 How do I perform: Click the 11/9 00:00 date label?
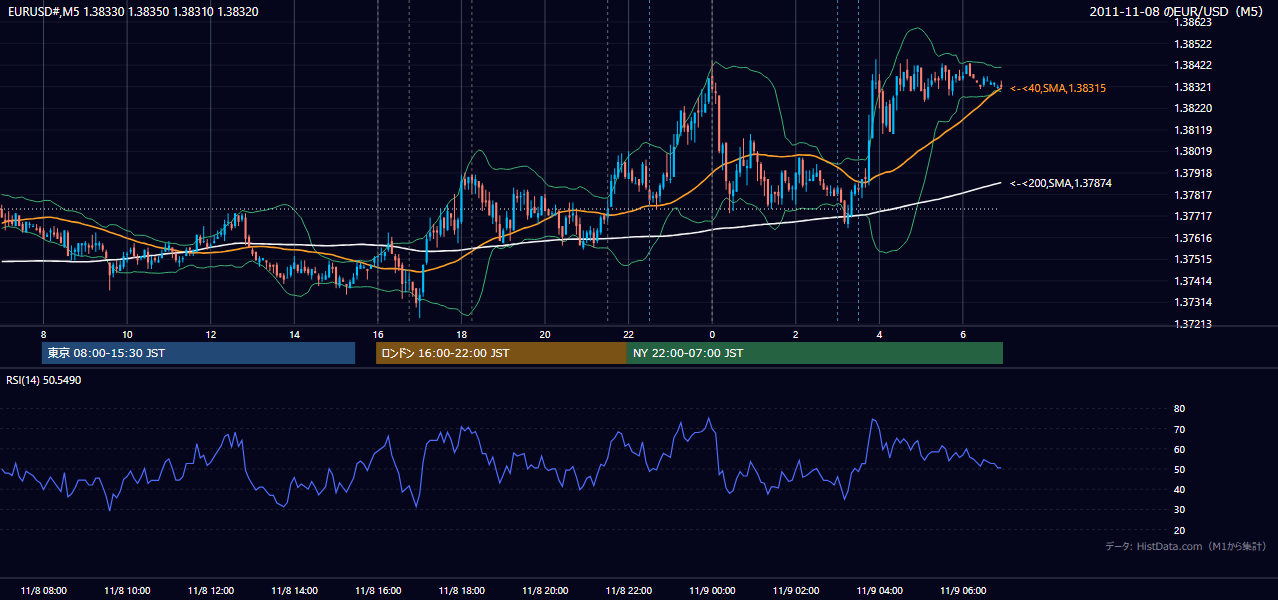coord(712,591)
